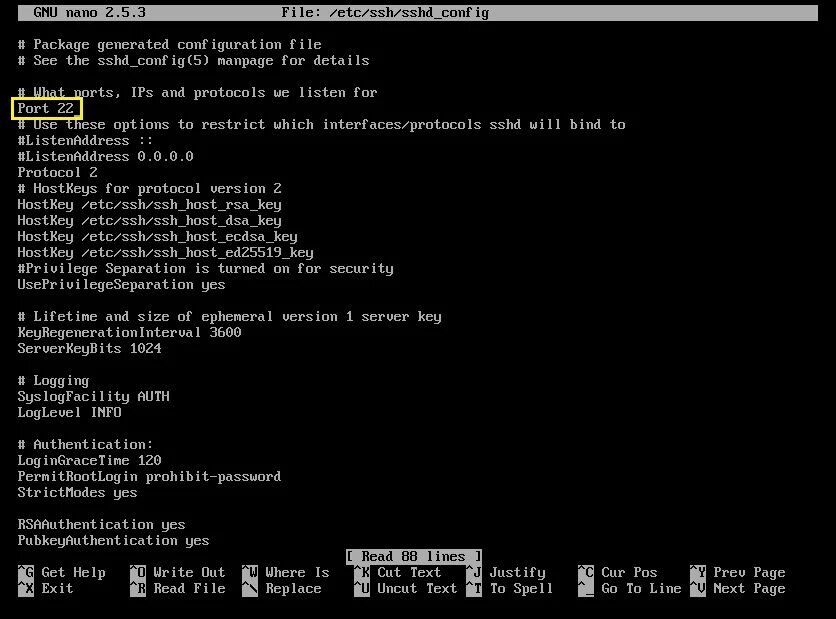Click the 'UsePrivilegeSeparation yes' line
836x619 pixels.
pos(122,285)
